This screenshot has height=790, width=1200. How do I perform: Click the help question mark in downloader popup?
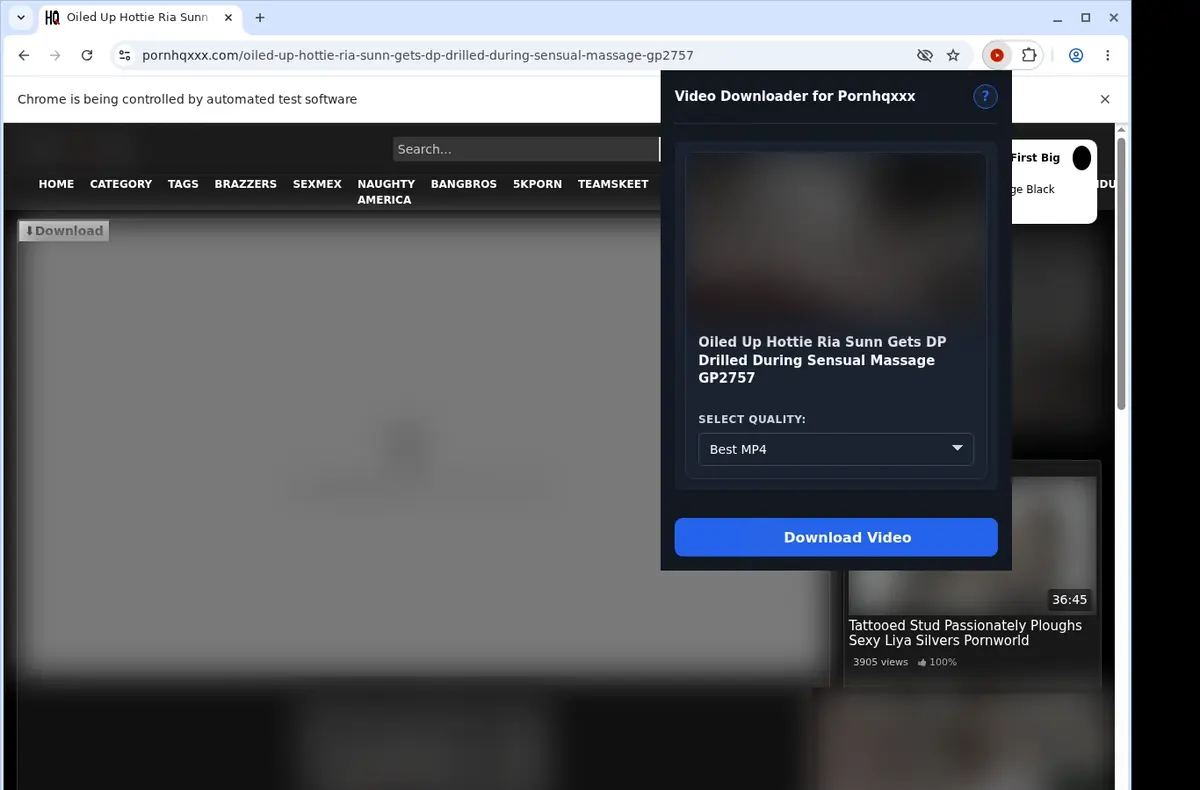[x=985, y=96]
